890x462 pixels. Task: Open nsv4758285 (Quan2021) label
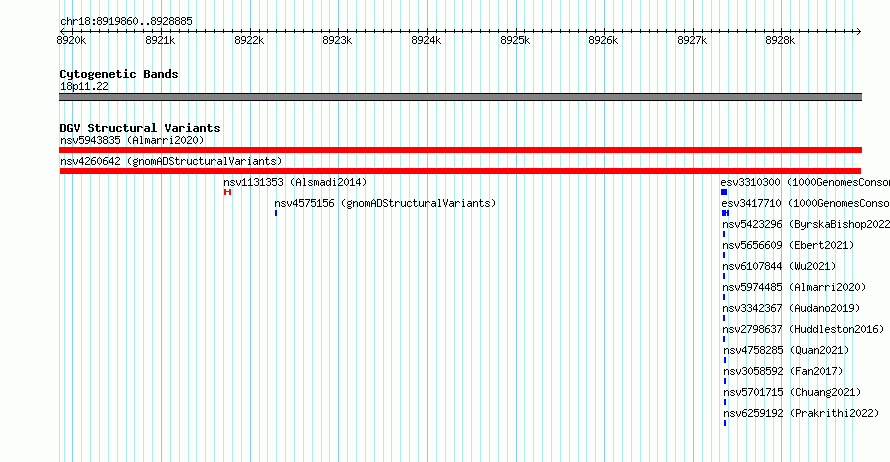tap(786, 350)
